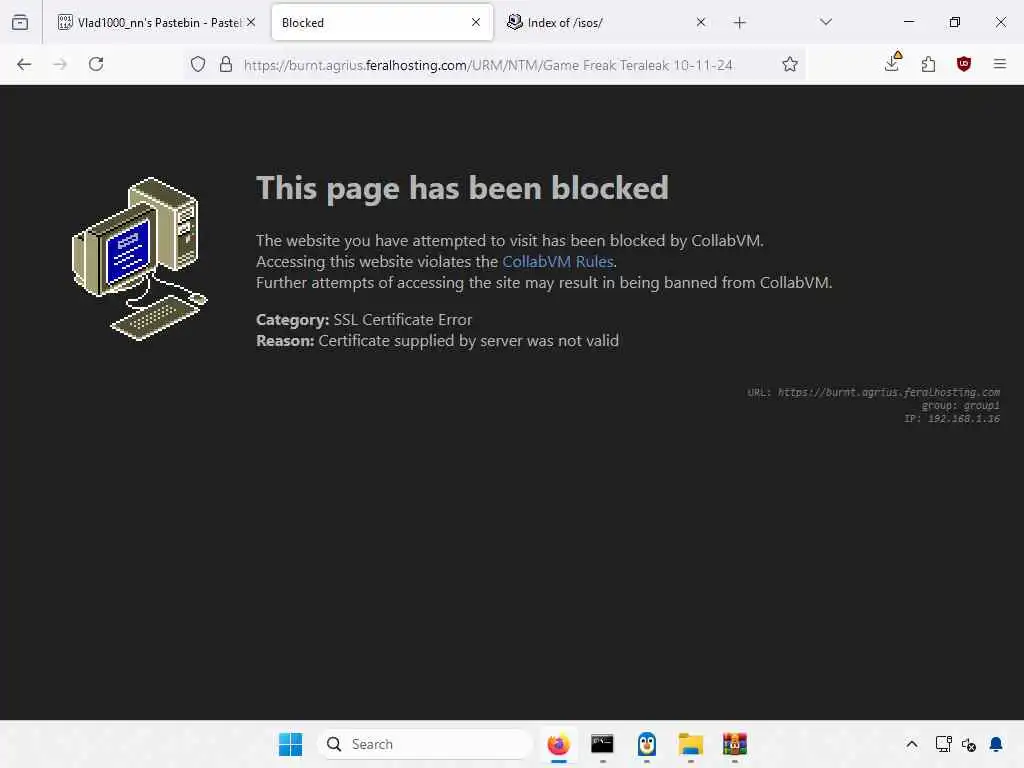The width and height of the screenshot is (1024, 768).
Task: Show hidden system tray icons
Action: click(x=912, y=744)
